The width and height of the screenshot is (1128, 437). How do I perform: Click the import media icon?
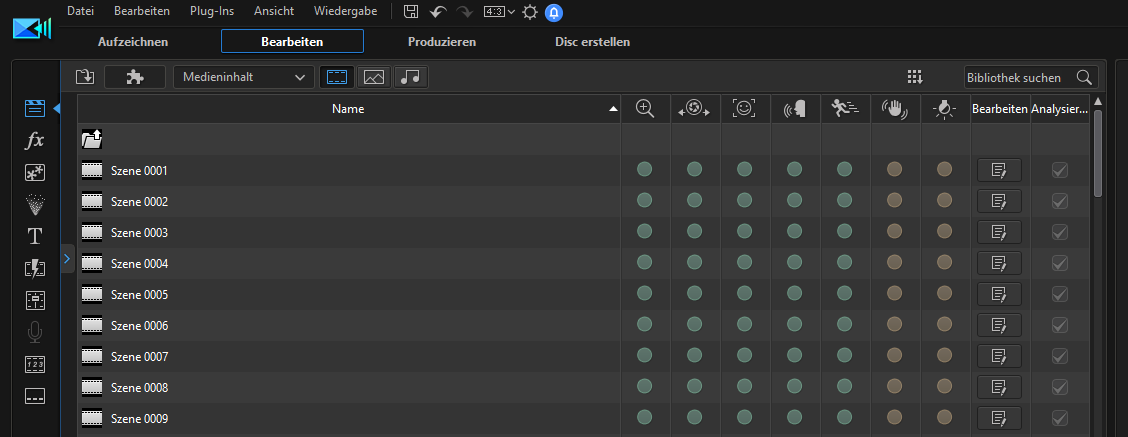click(85, 77)
